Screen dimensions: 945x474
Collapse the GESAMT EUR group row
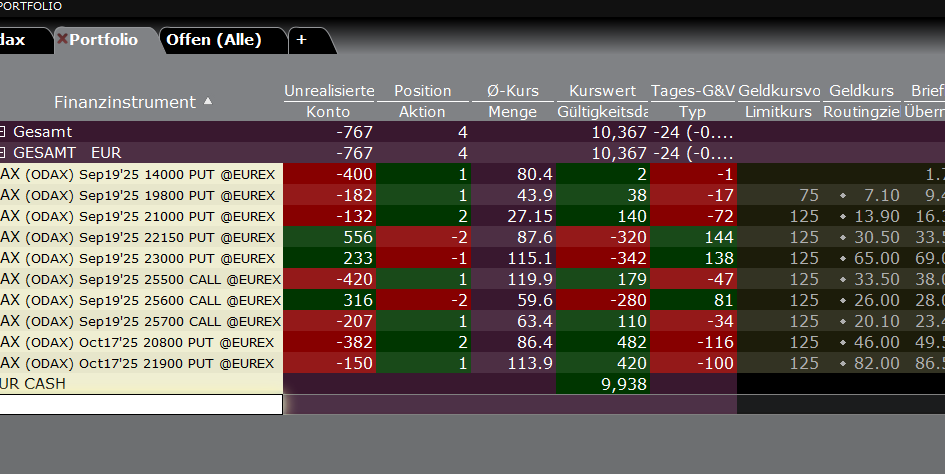(x=3, y=153)
